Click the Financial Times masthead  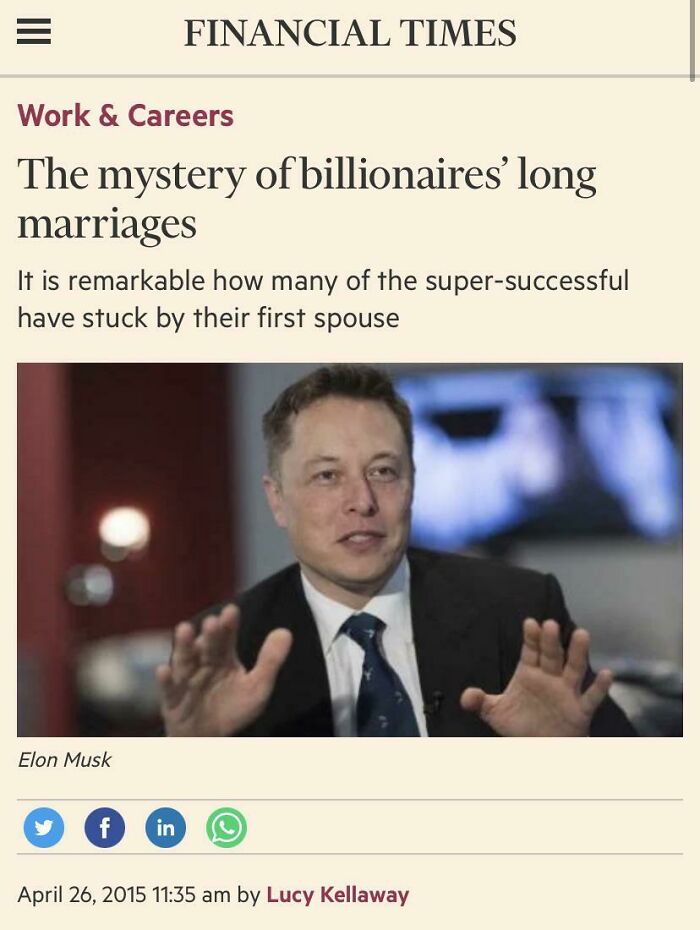click(x=349, y=31)
